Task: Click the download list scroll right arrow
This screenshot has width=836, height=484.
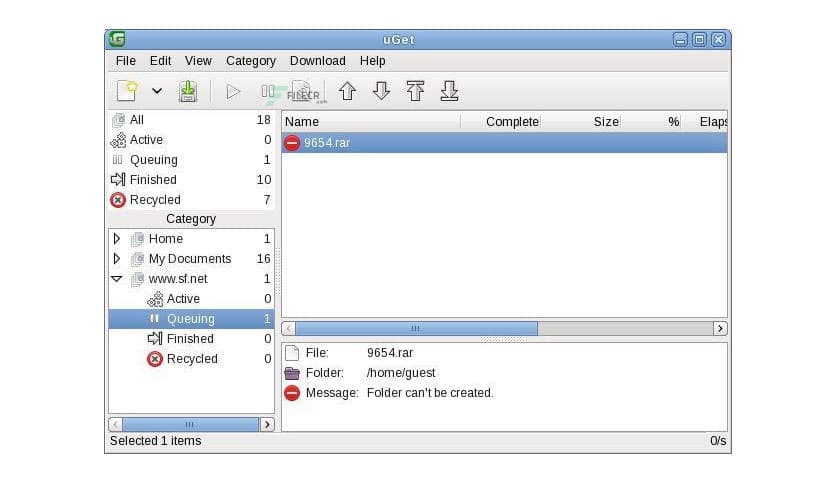Action: click(720, 328)
